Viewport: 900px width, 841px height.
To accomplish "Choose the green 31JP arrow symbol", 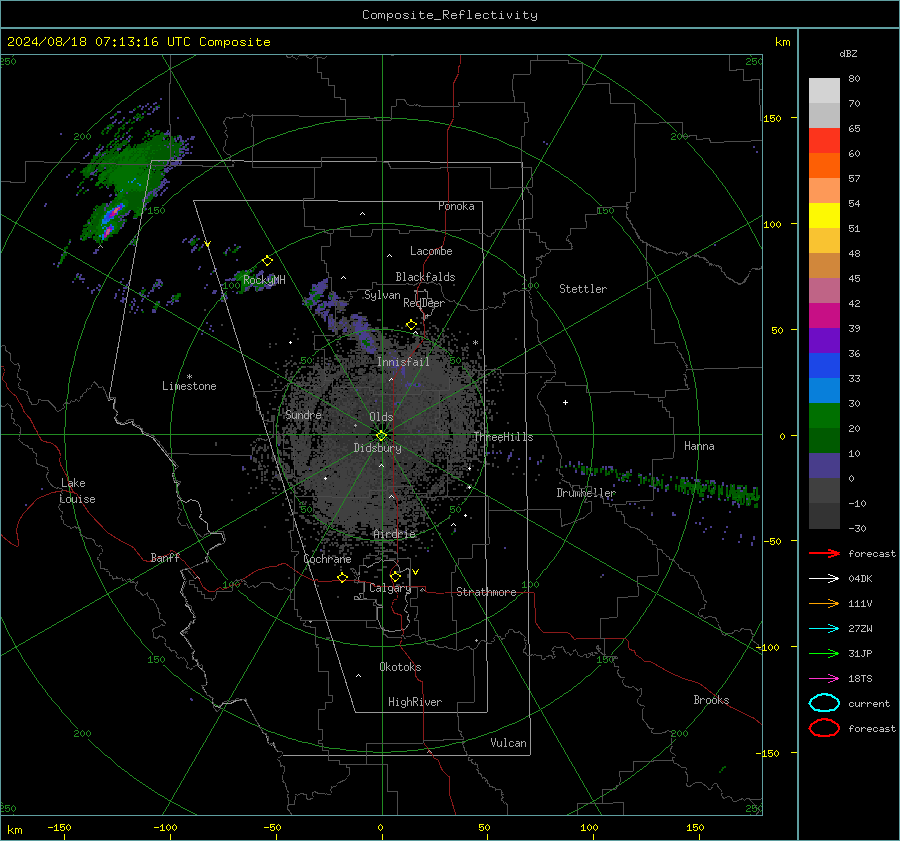I will click(824, 653).
